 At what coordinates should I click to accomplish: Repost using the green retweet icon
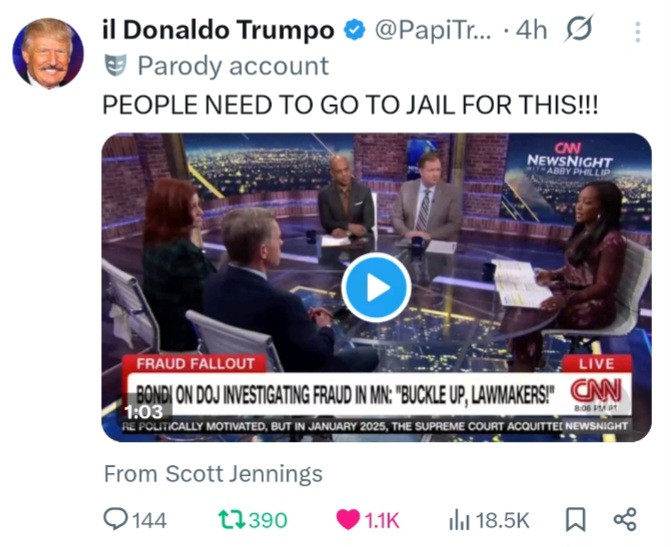[231, 519]
